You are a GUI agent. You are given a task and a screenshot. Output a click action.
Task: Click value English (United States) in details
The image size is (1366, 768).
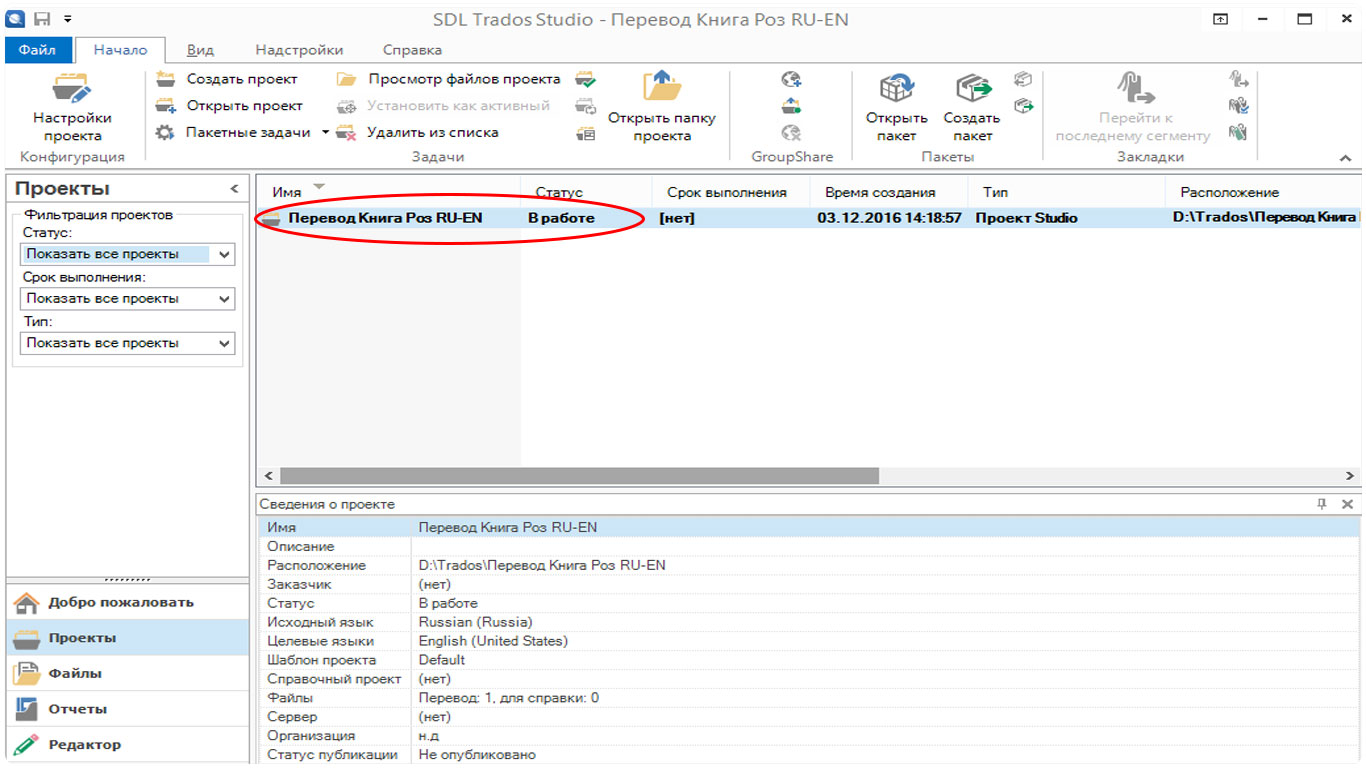pyautogui.click(x=493, y=641)
